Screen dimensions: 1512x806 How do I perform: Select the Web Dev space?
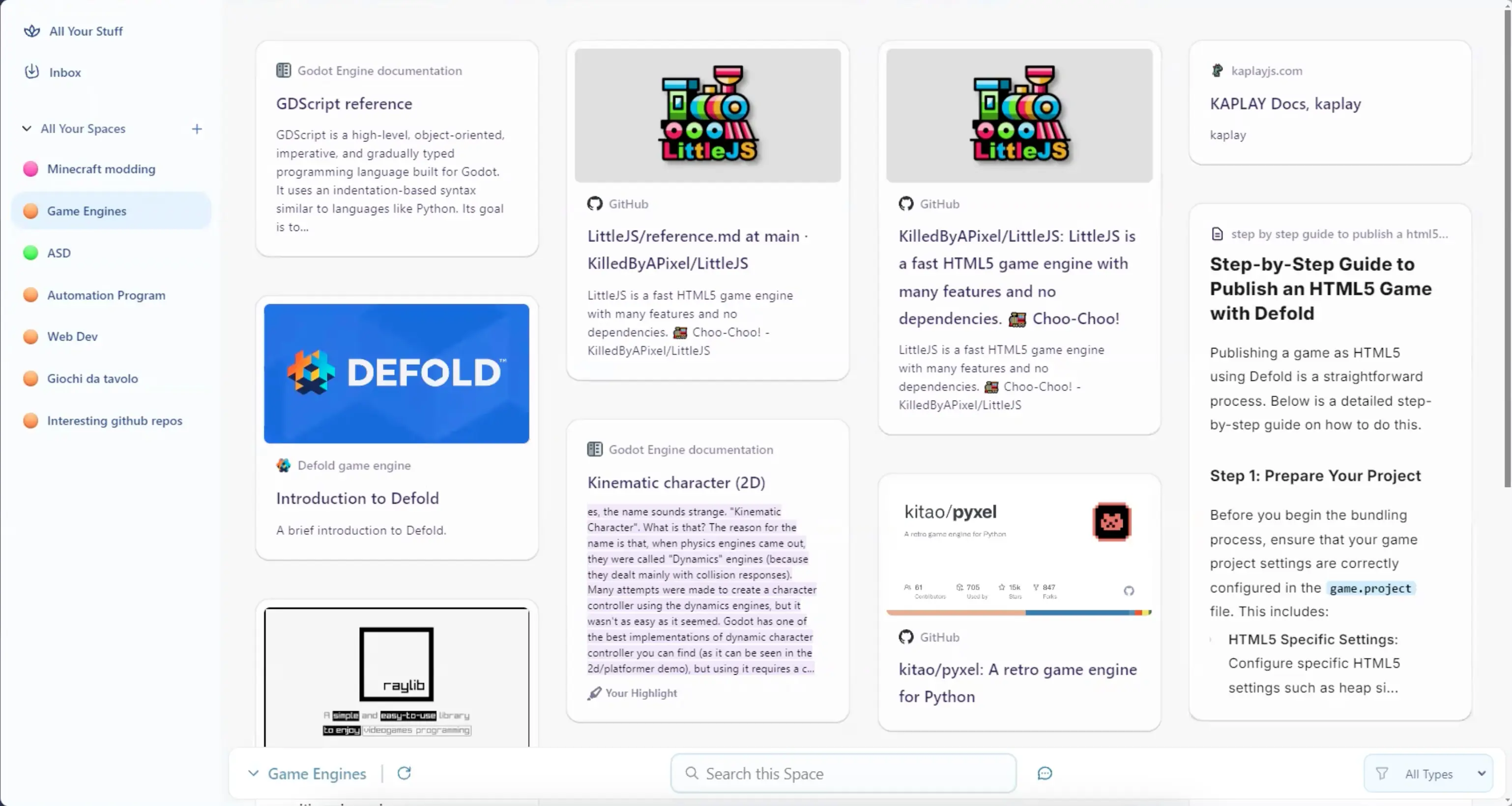[72, 336]
